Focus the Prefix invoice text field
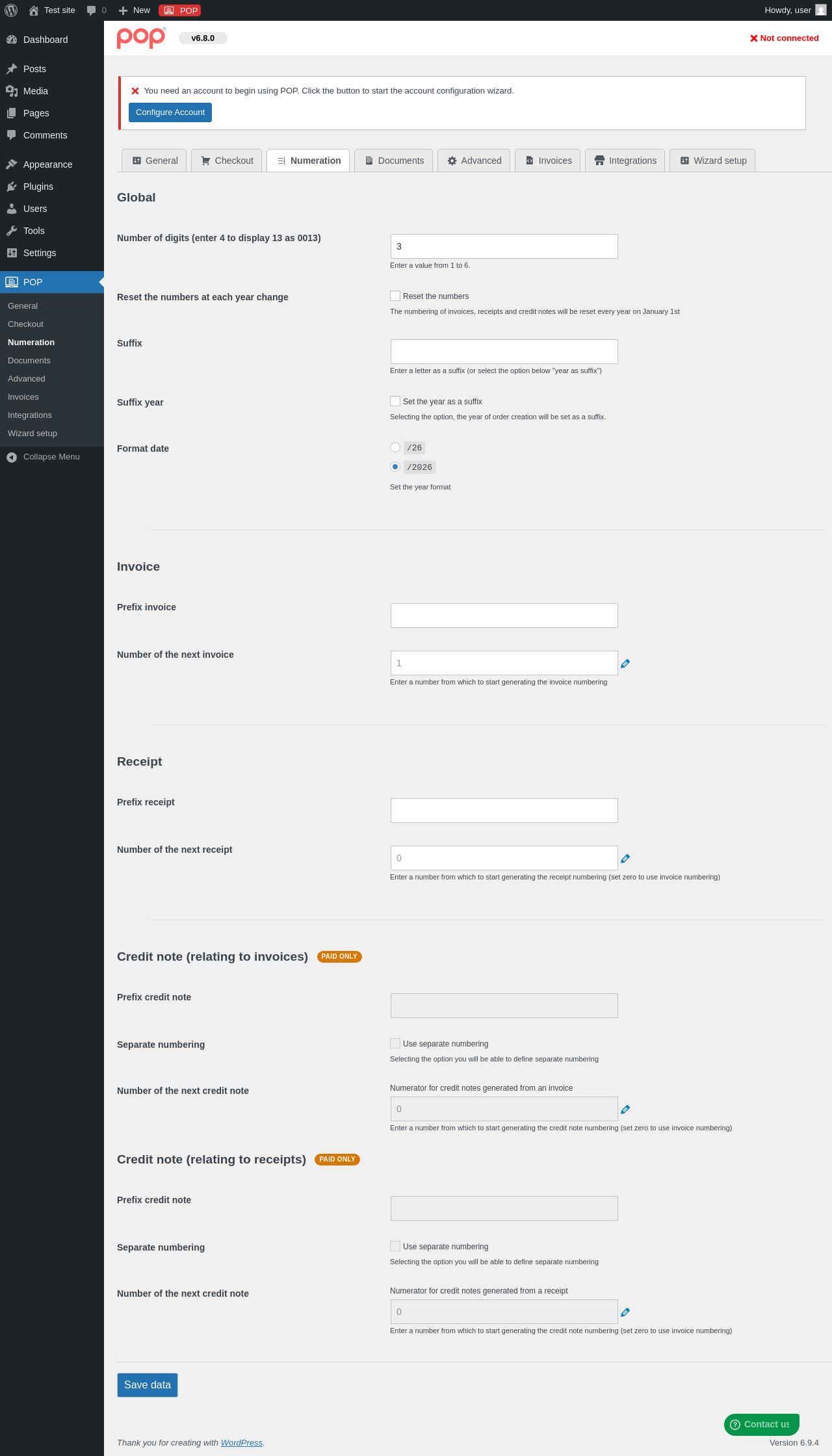The image size is (832, 1456). [504, 616]
